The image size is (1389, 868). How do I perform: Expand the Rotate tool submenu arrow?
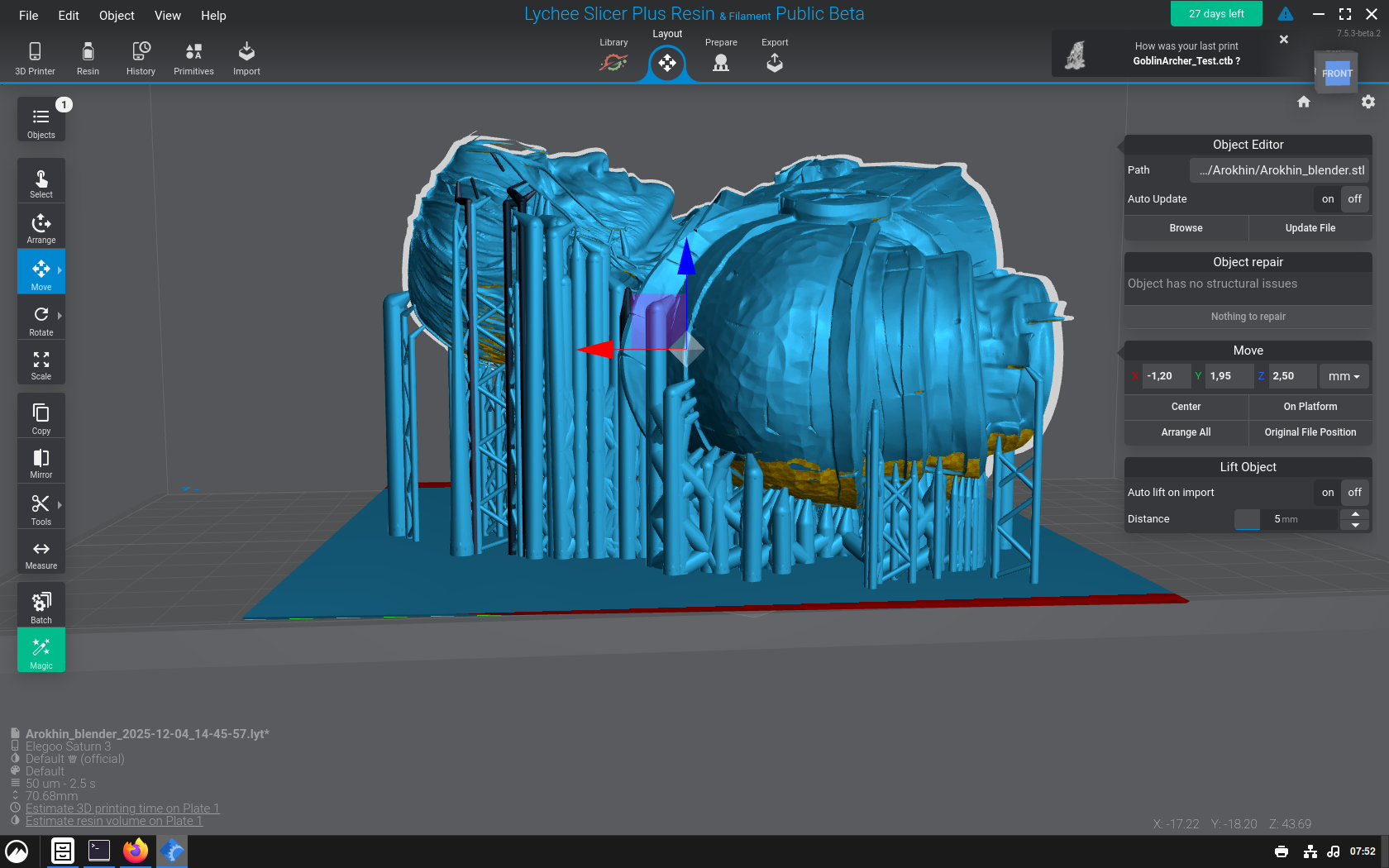pos(60,315)
